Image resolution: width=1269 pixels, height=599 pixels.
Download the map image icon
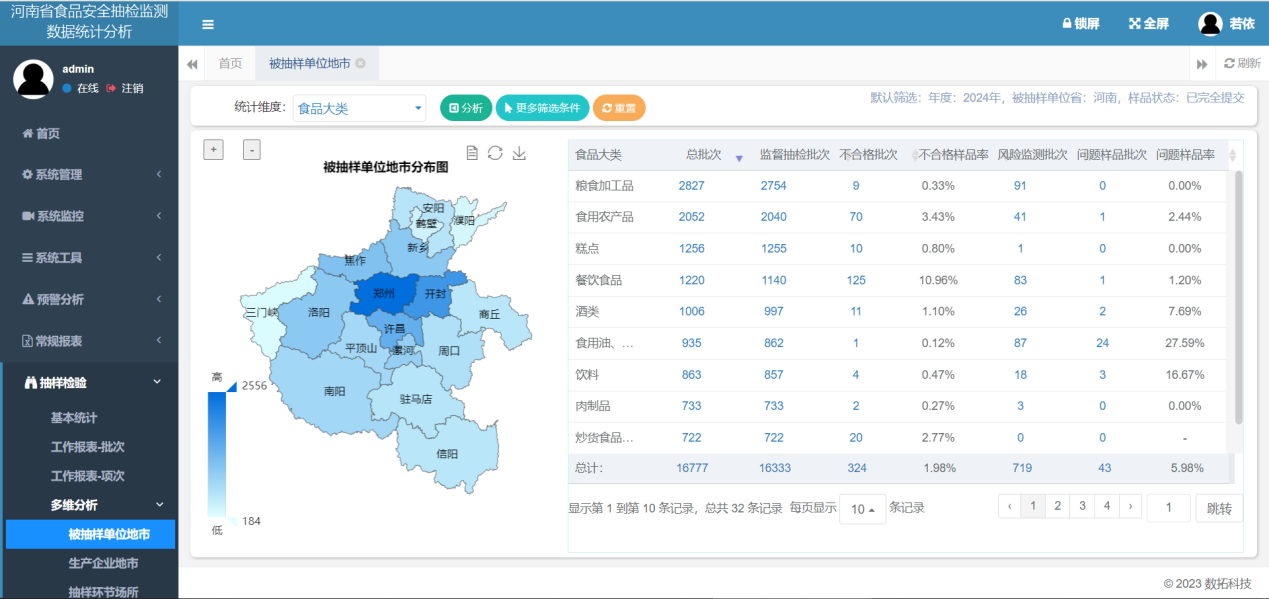(519, 153)
